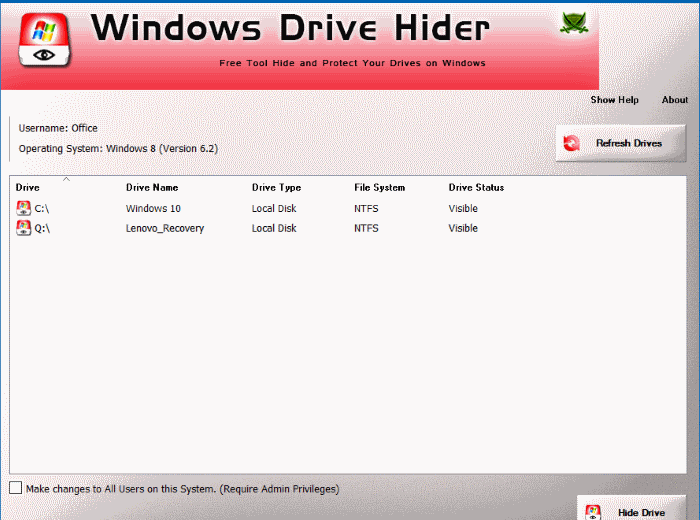Viewport: 700px width, 520px height.
Task: Select the Lenovo_Recovery drive row
Action: point(165,228)
